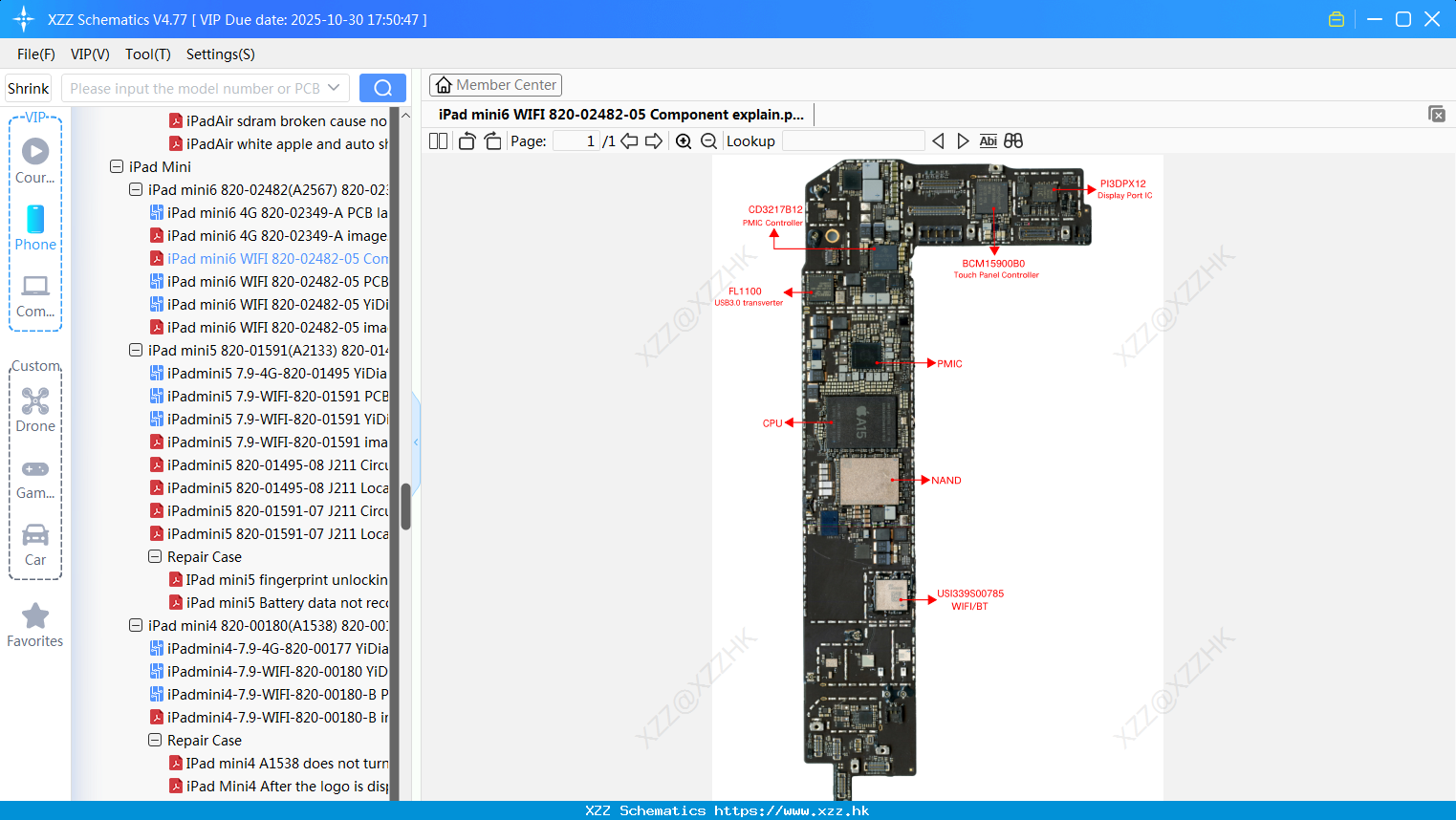The width and height of the screenshot is (1456, 820).
Task: Click the binoculars search icon
Action: [x=1013, y=140]
